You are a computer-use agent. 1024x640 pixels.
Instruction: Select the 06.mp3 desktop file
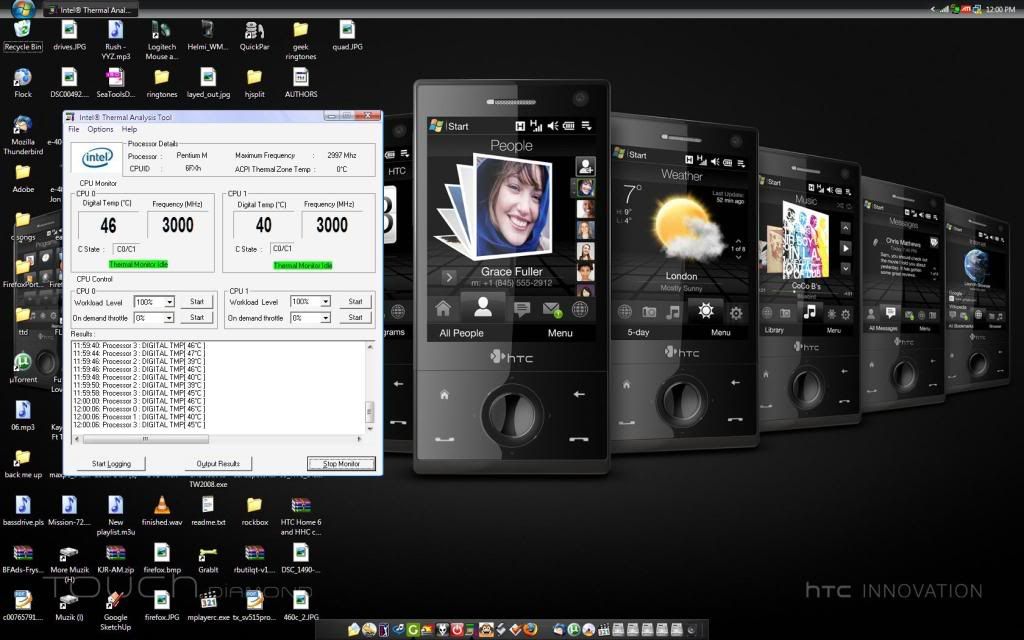(x=23, y=415)
